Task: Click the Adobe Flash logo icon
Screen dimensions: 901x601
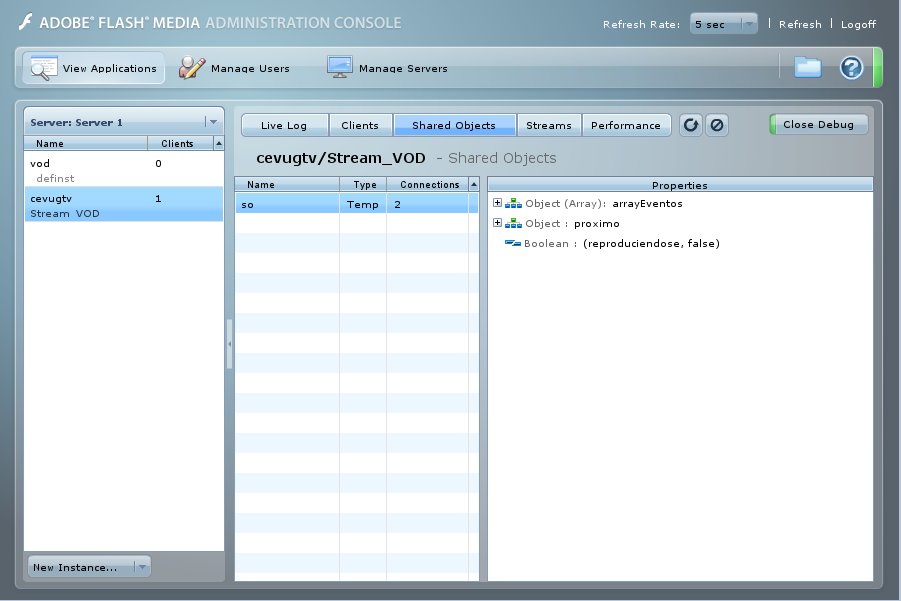Action: [x=25, y=22]
